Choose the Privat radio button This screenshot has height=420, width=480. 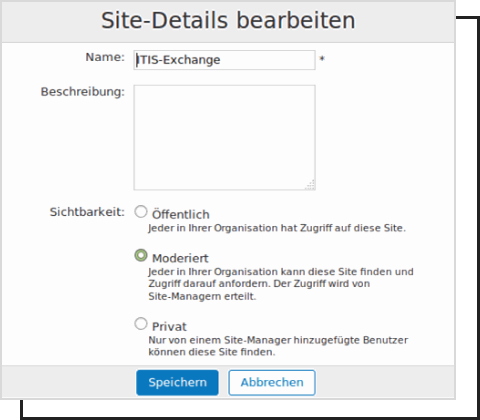(141, 324)
